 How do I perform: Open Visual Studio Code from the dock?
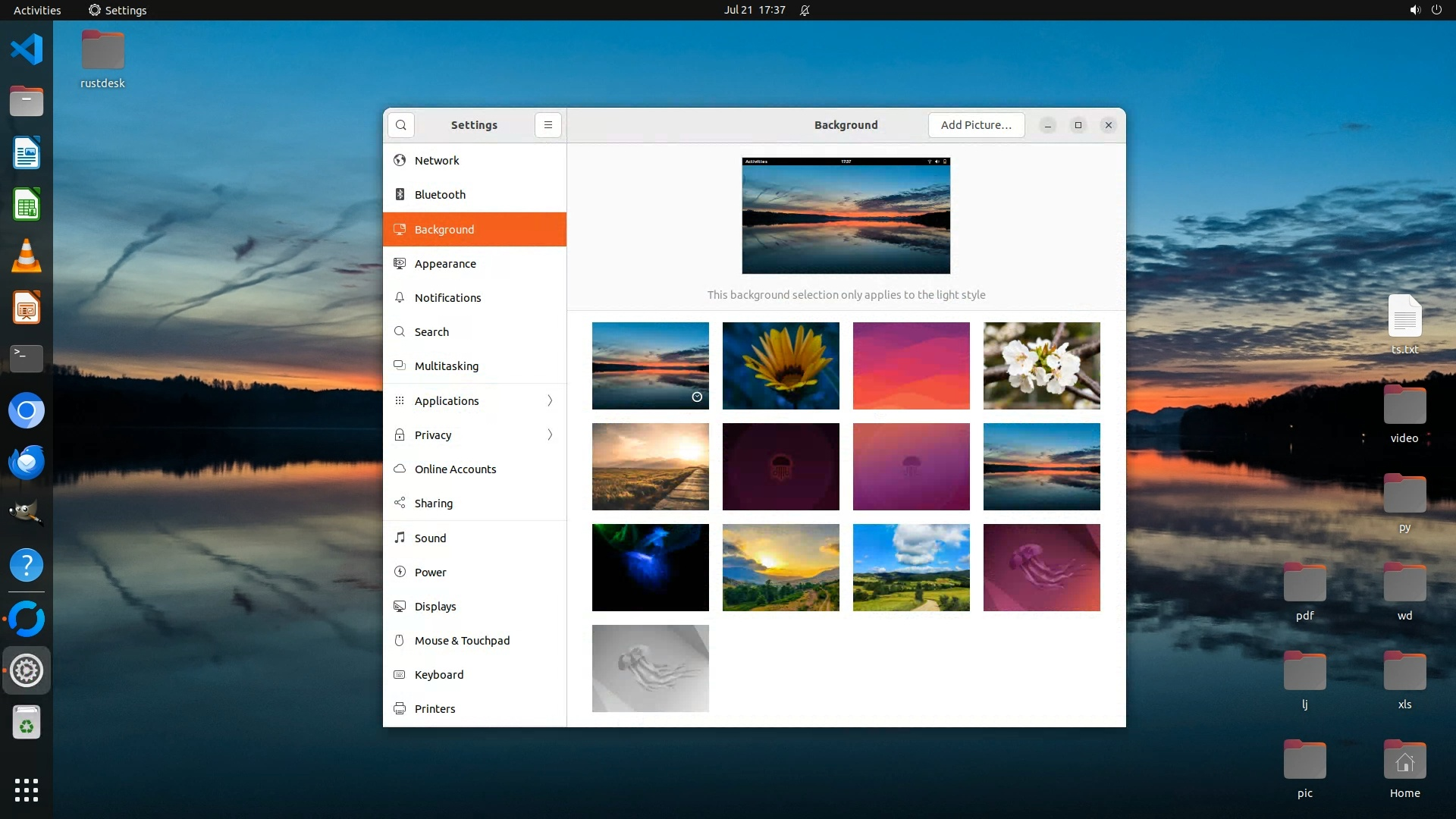point(27,50)
